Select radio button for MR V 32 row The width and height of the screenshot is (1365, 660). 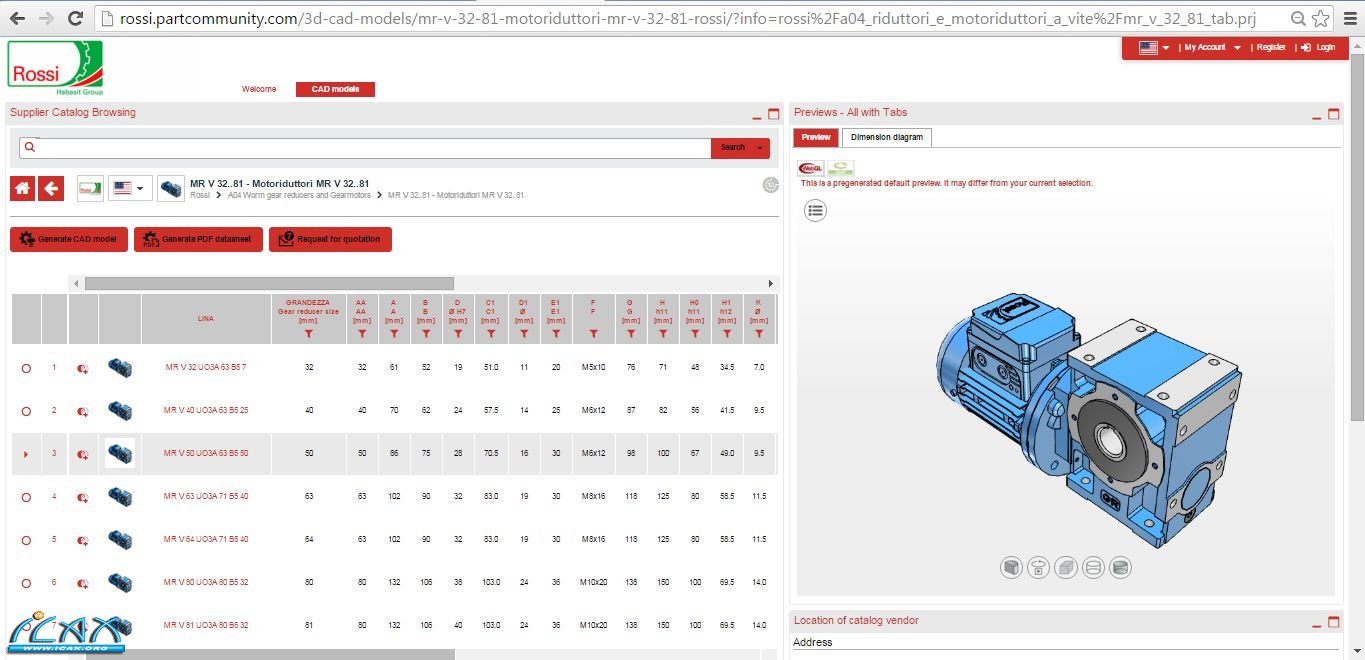(26, 368)
